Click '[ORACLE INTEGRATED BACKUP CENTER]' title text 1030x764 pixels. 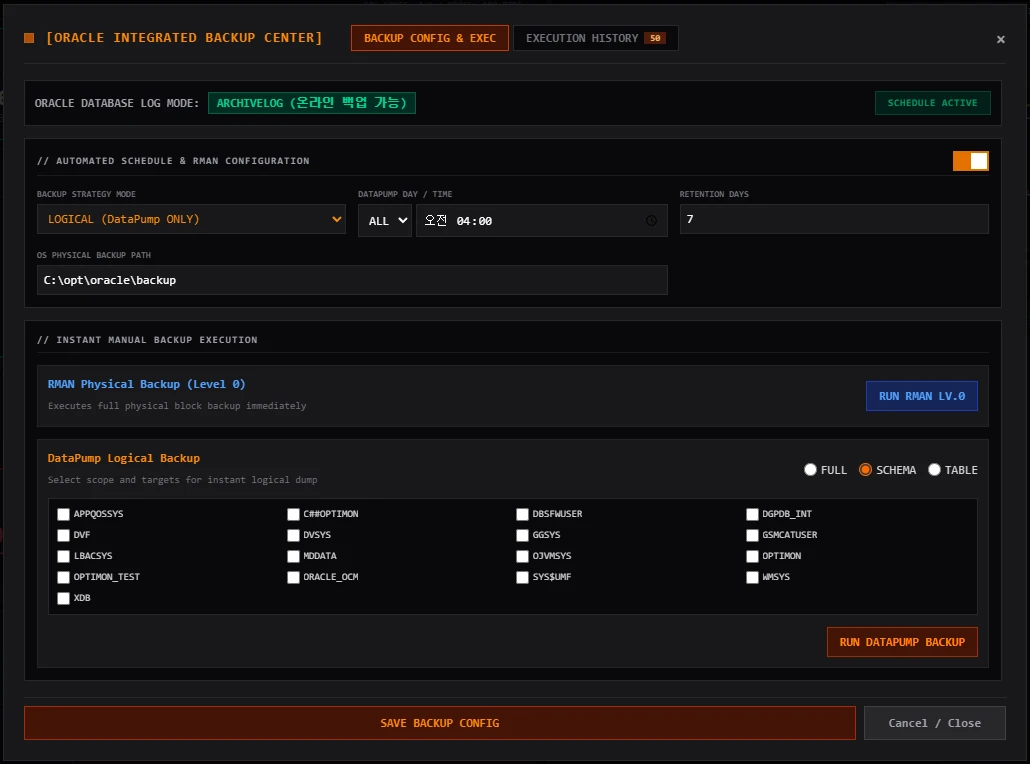coord(184,38)
